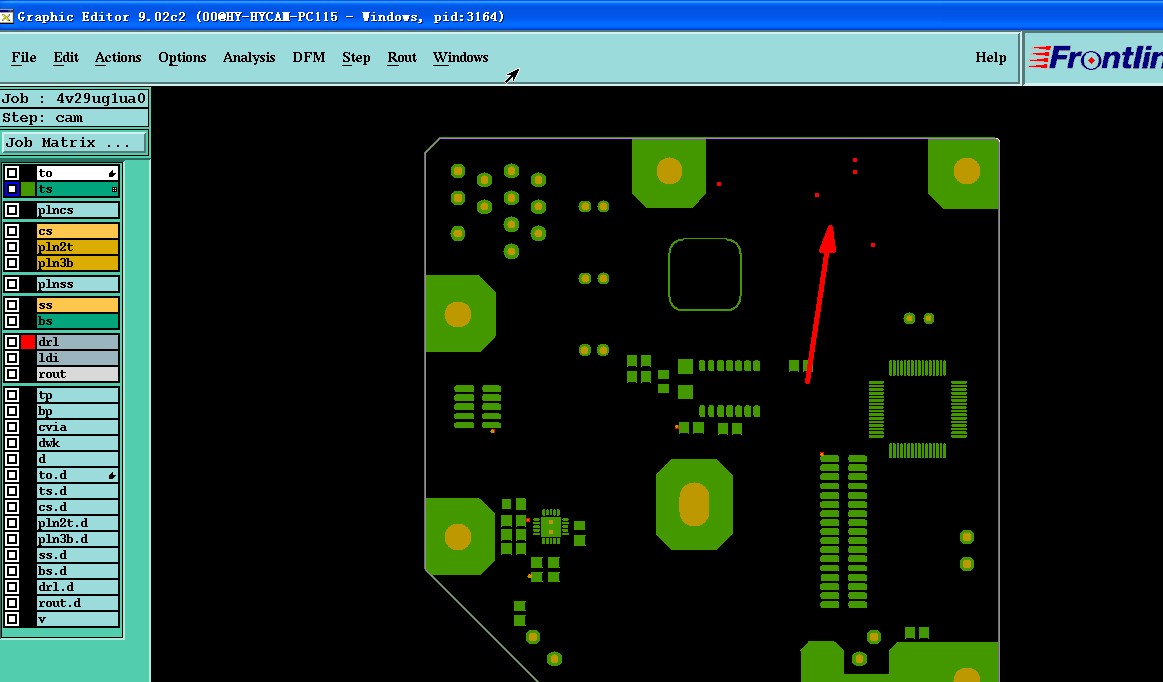Select layer name bp
The image size is (1163, 682).
click(78, 411)
